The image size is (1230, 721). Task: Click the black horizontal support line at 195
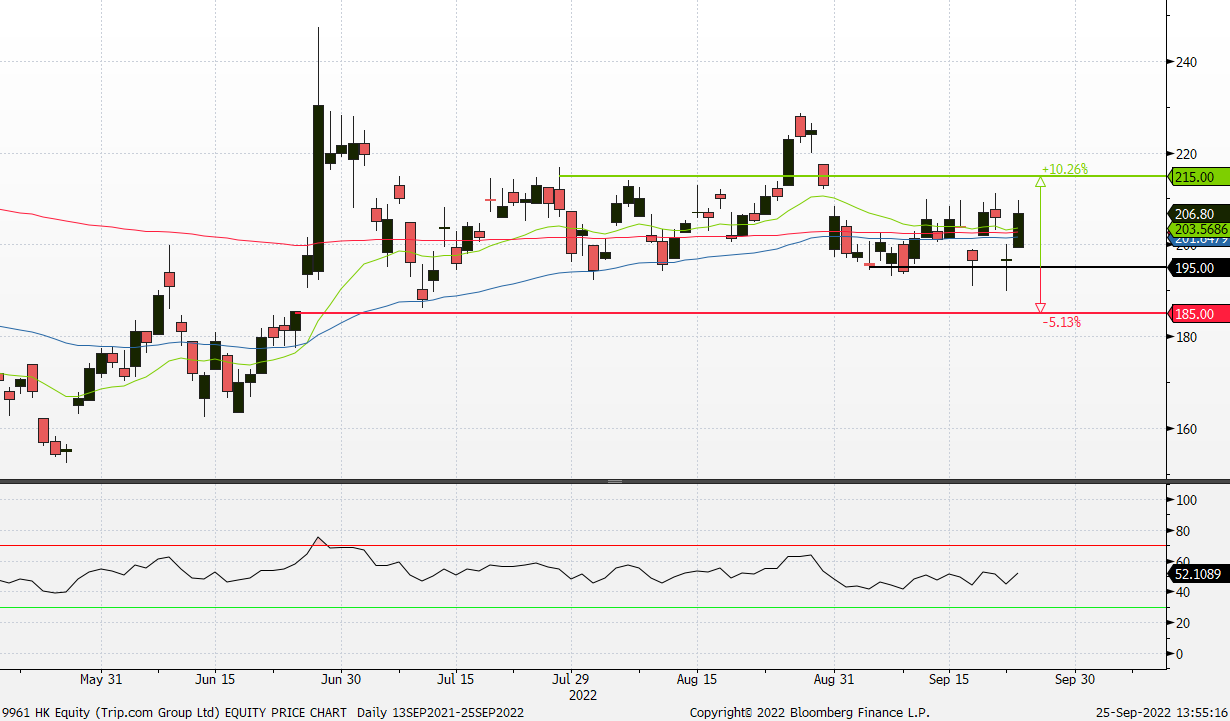tap(1018, 267)
